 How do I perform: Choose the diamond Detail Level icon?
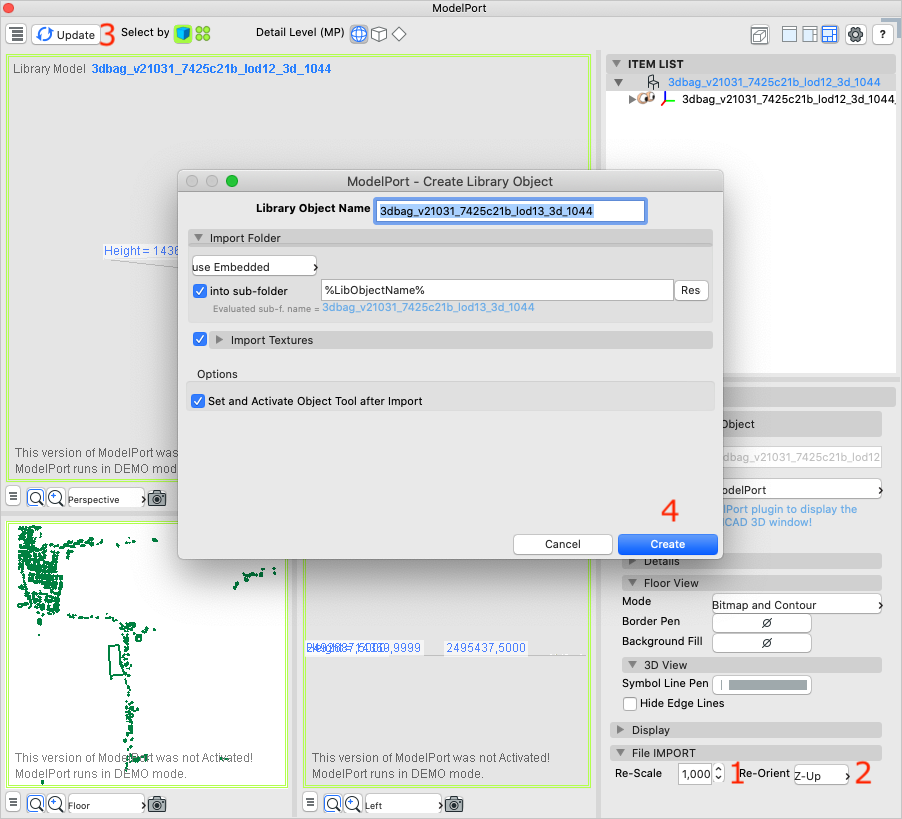coord(399,34)
